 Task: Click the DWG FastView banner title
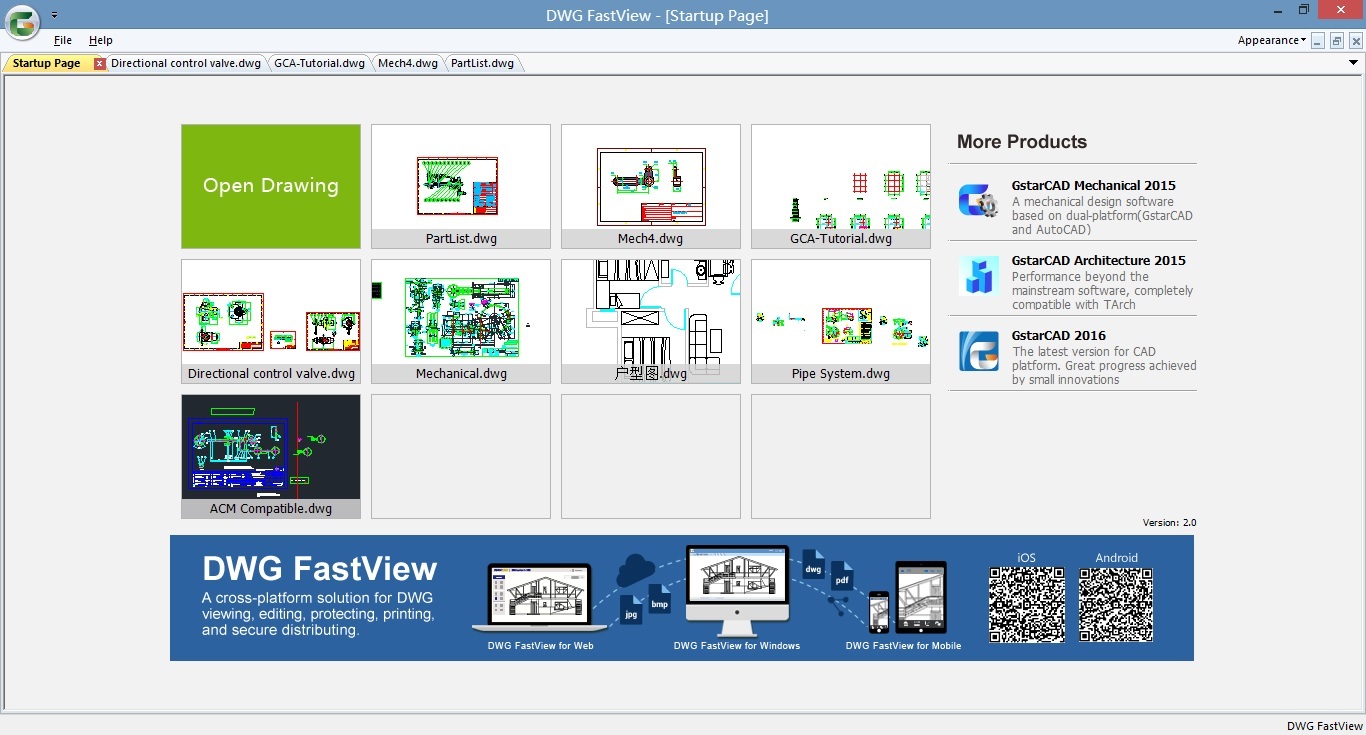(320, 568)
